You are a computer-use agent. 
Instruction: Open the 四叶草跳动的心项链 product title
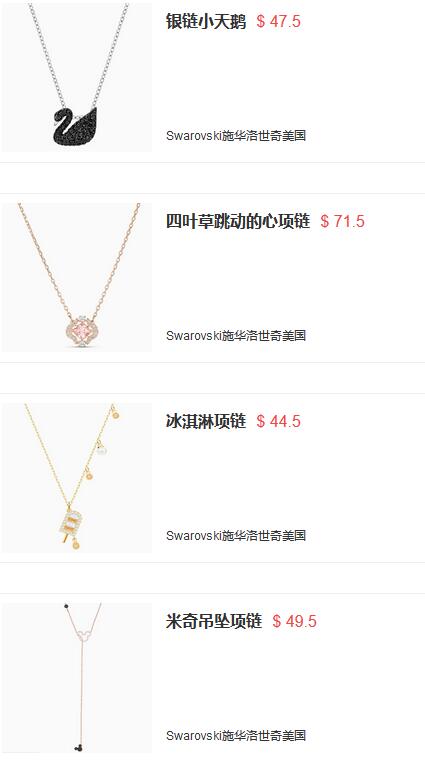[x=238, y=221]
